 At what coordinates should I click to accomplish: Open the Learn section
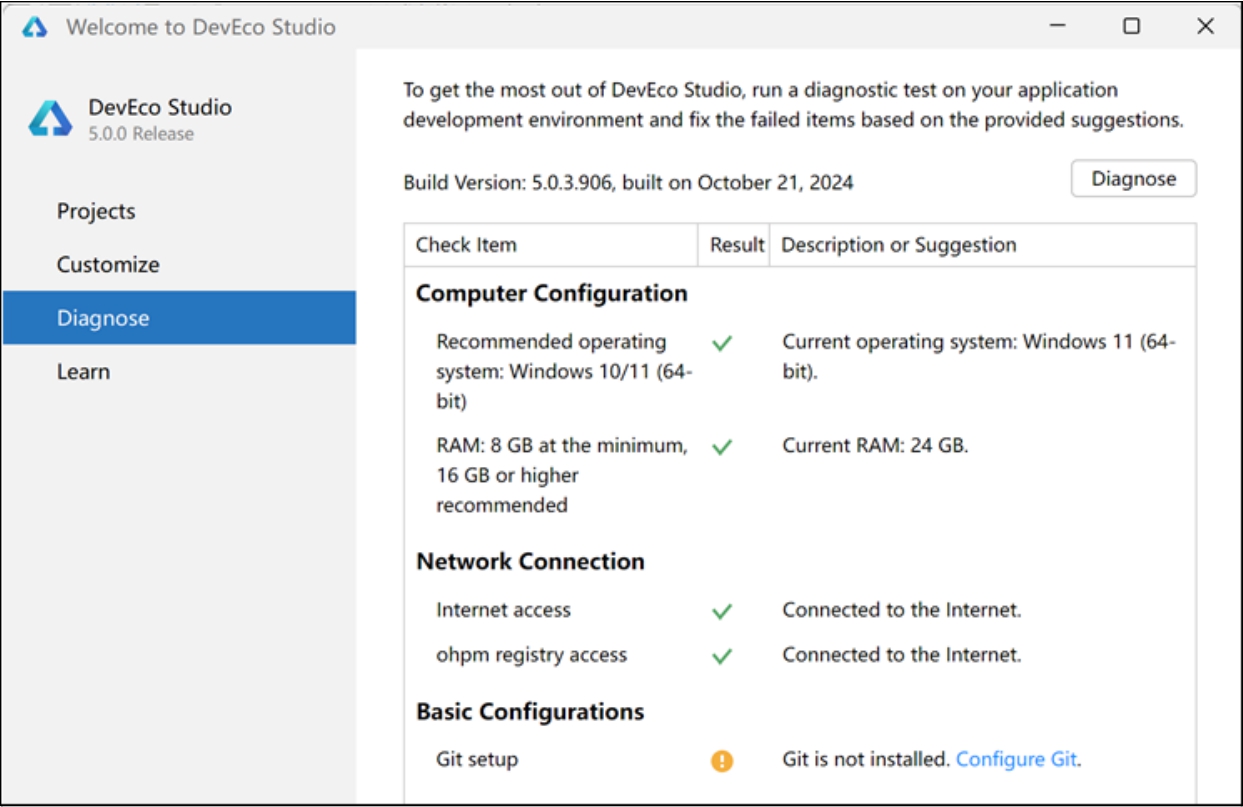[83, 371]
